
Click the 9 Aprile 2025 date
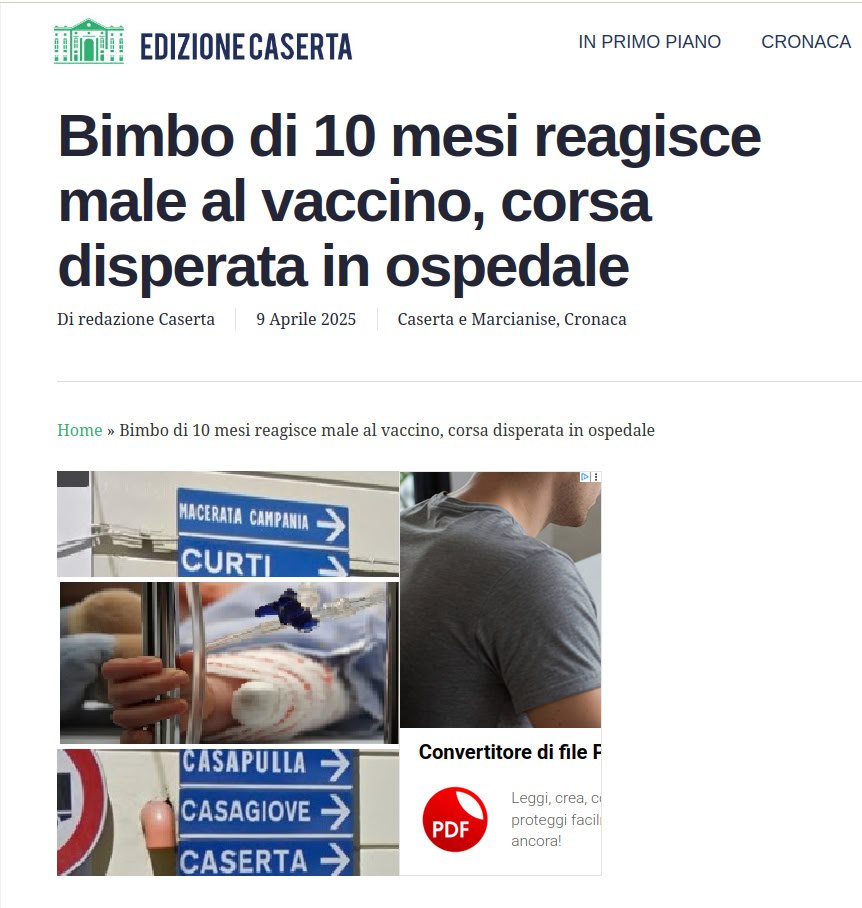click(x=306, y=319)
